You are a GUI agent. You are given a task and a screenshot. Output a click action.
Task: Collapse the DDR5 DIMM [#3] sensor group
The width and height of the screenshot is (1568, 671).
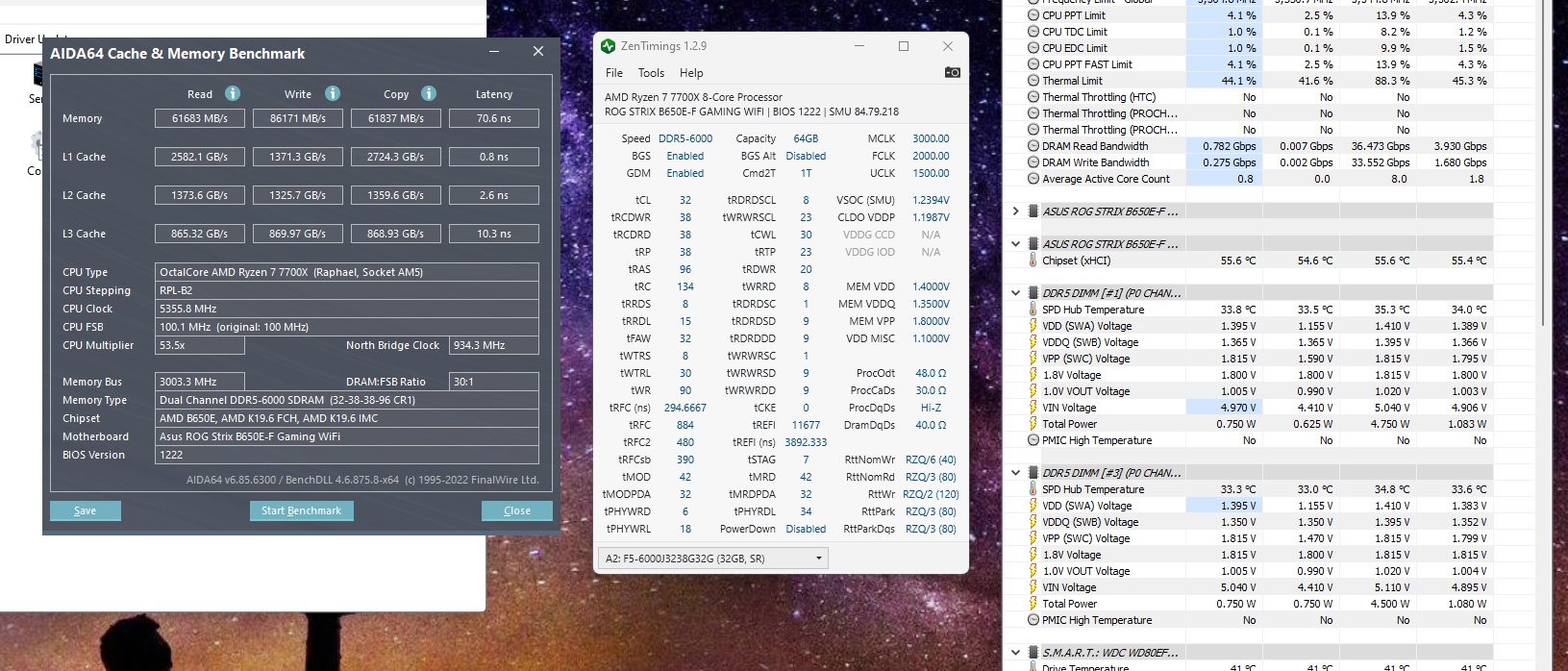pos(1015,473)
